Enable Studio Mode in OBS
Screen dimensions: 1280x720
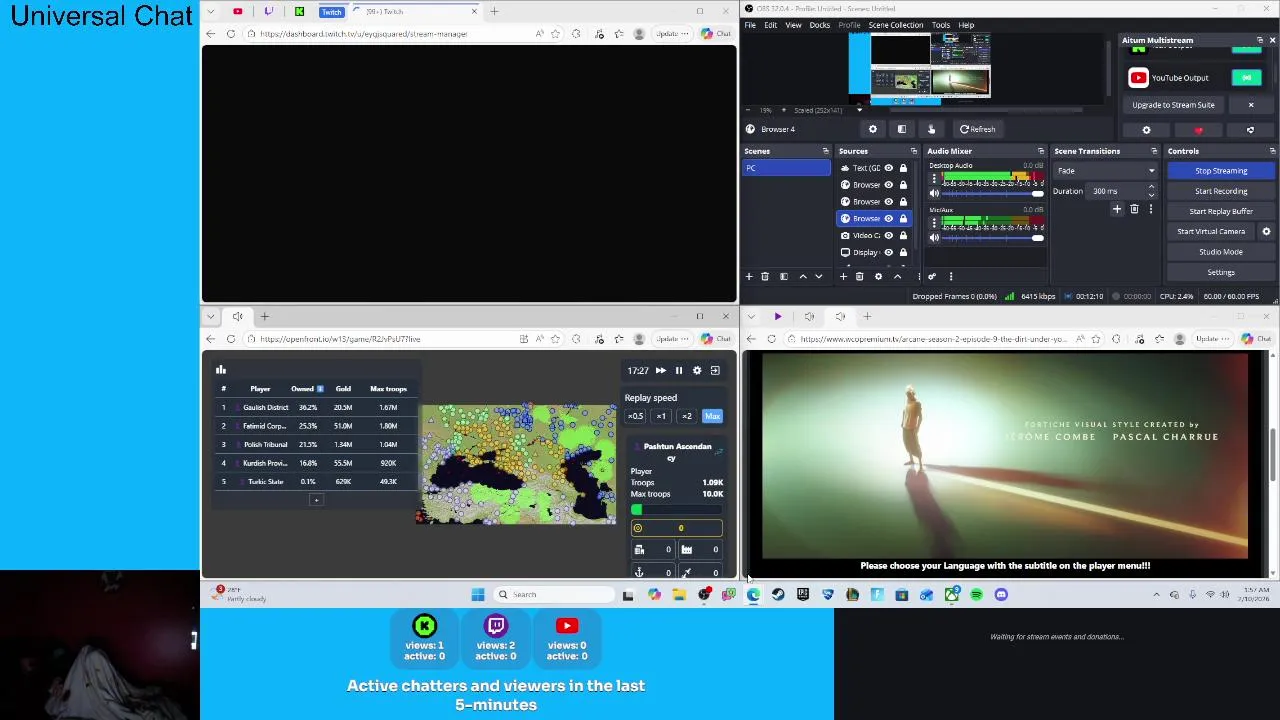coord(1221,252)
